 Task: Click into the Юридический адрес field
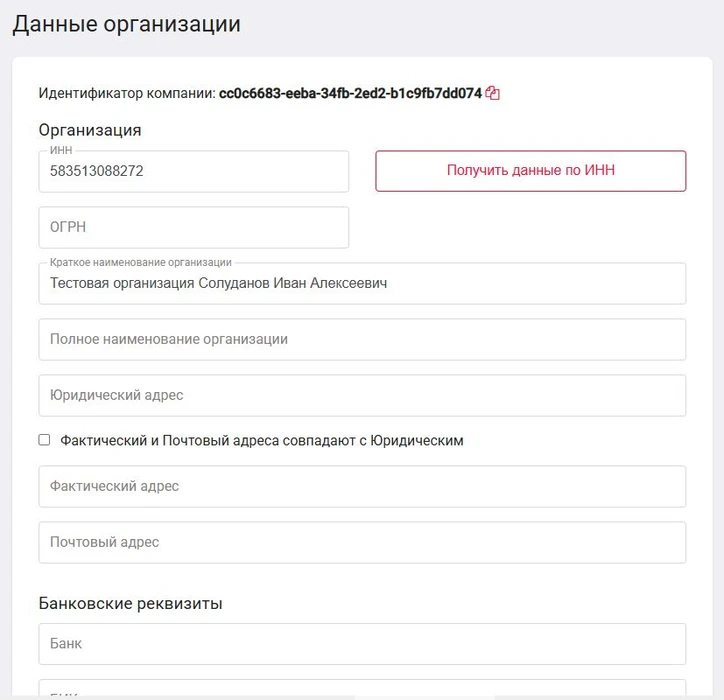point(362,396)
